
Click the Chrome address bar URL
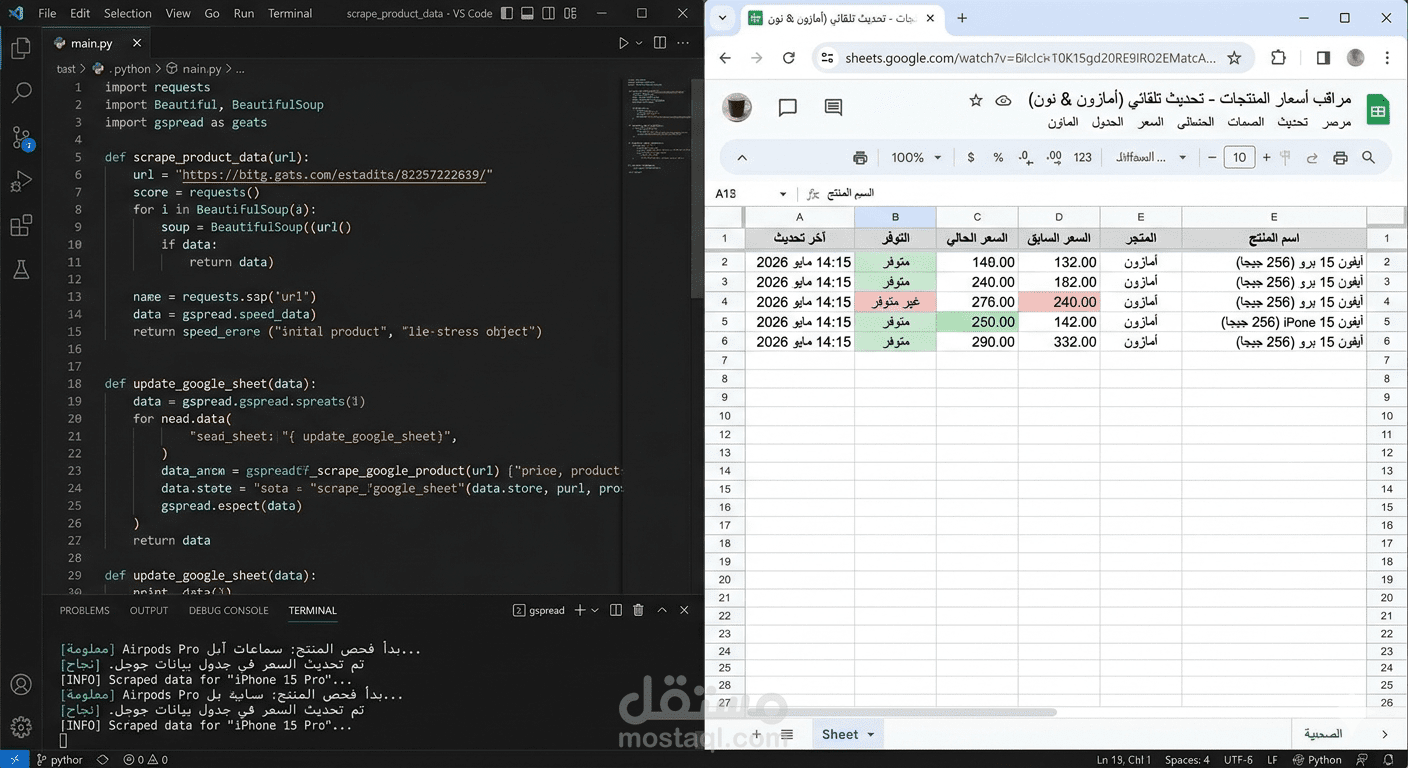pos(1030,58)
